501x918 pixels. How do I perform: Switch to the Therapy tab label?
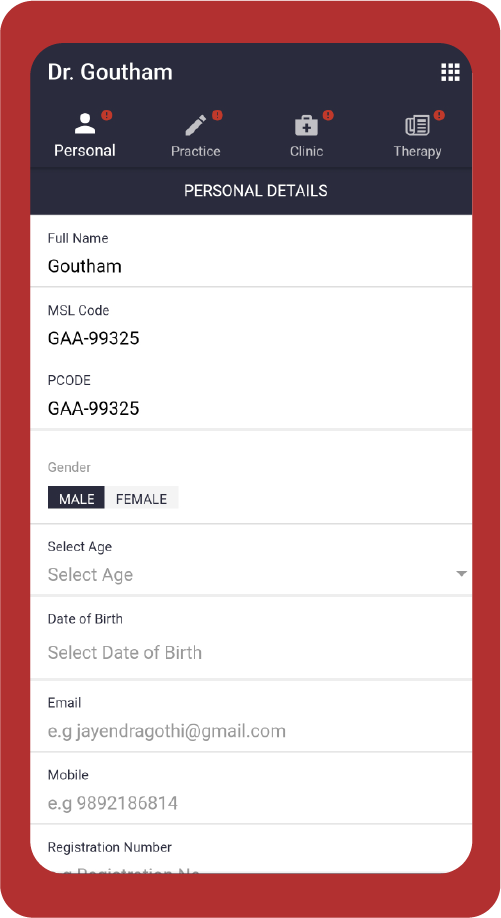pos(417,151)
